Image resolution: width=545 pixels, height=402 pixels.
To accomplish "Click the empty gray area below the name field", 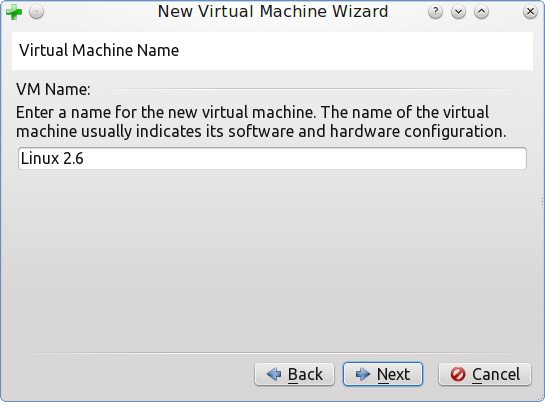I will tap(272, 261).
